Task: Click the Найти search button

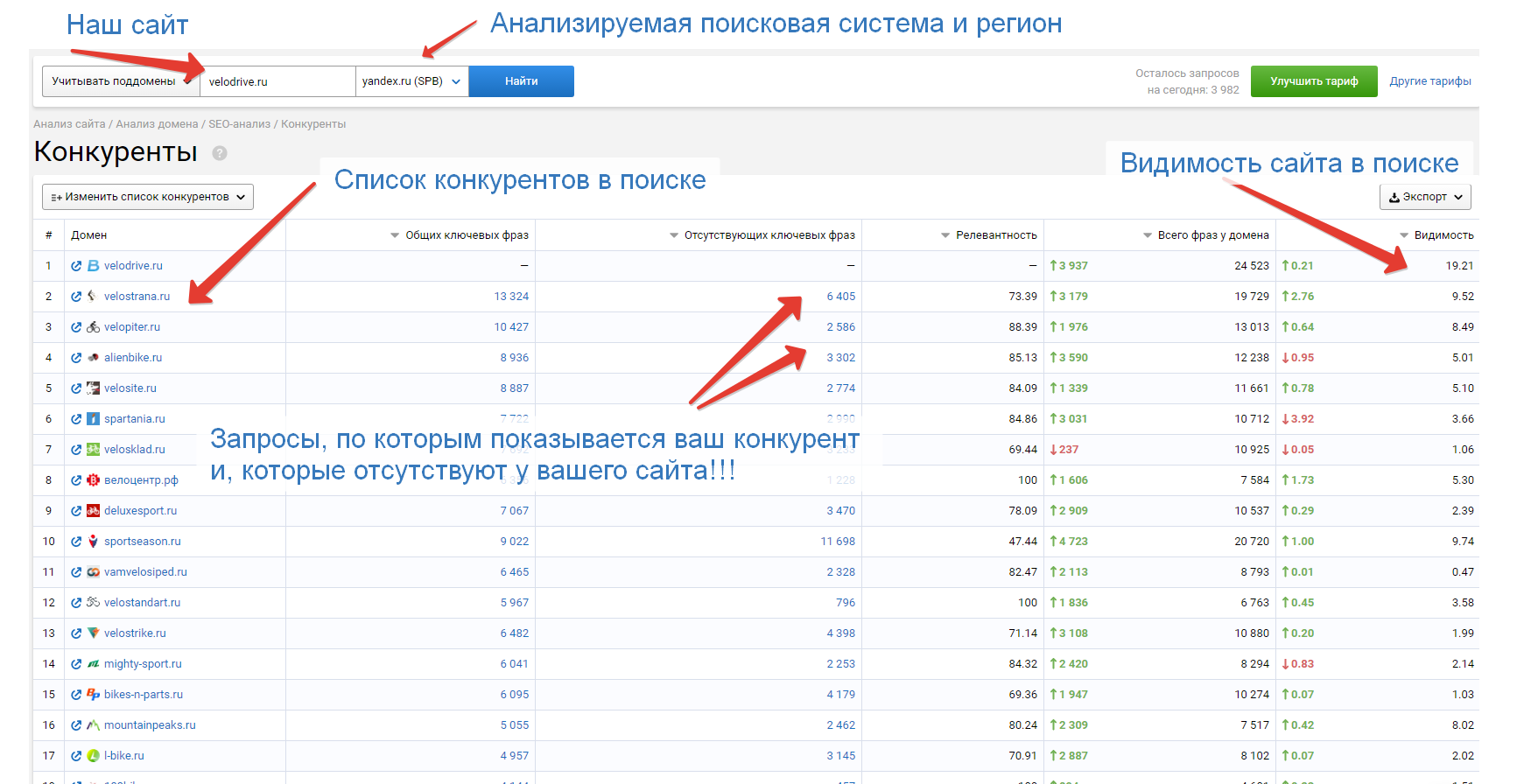Action: (522, 81)
